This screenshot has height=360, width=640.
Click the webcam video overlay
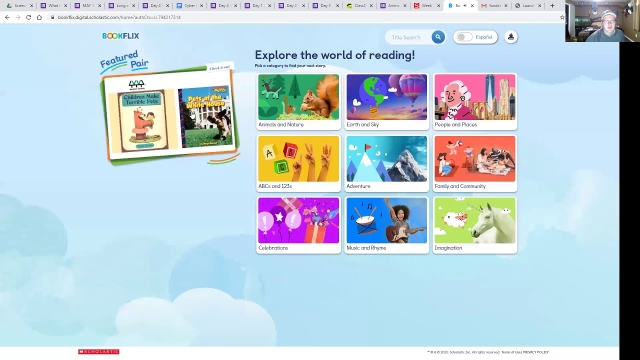pyautogui.click(x=602, y=21)
